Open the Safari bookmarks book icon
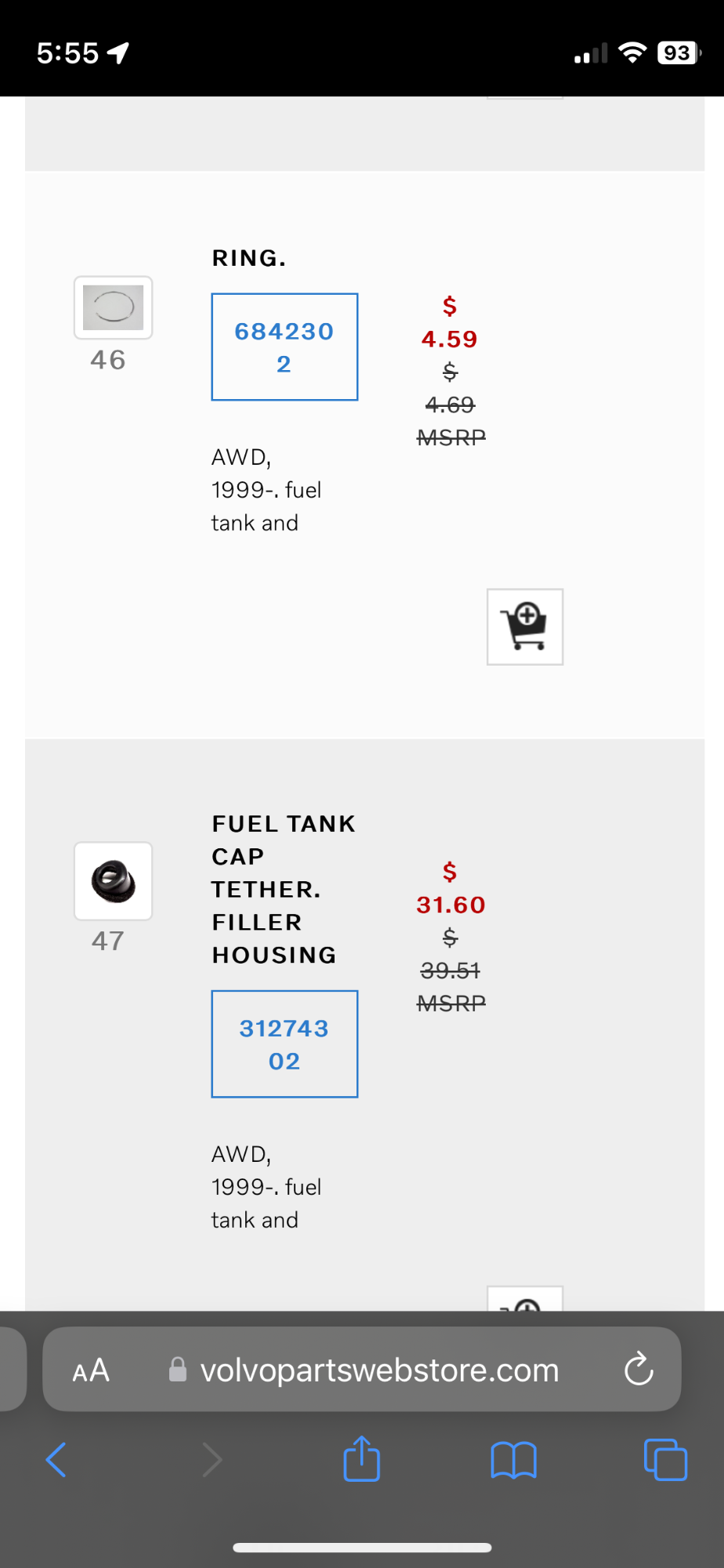 [x=513, y=1460]
